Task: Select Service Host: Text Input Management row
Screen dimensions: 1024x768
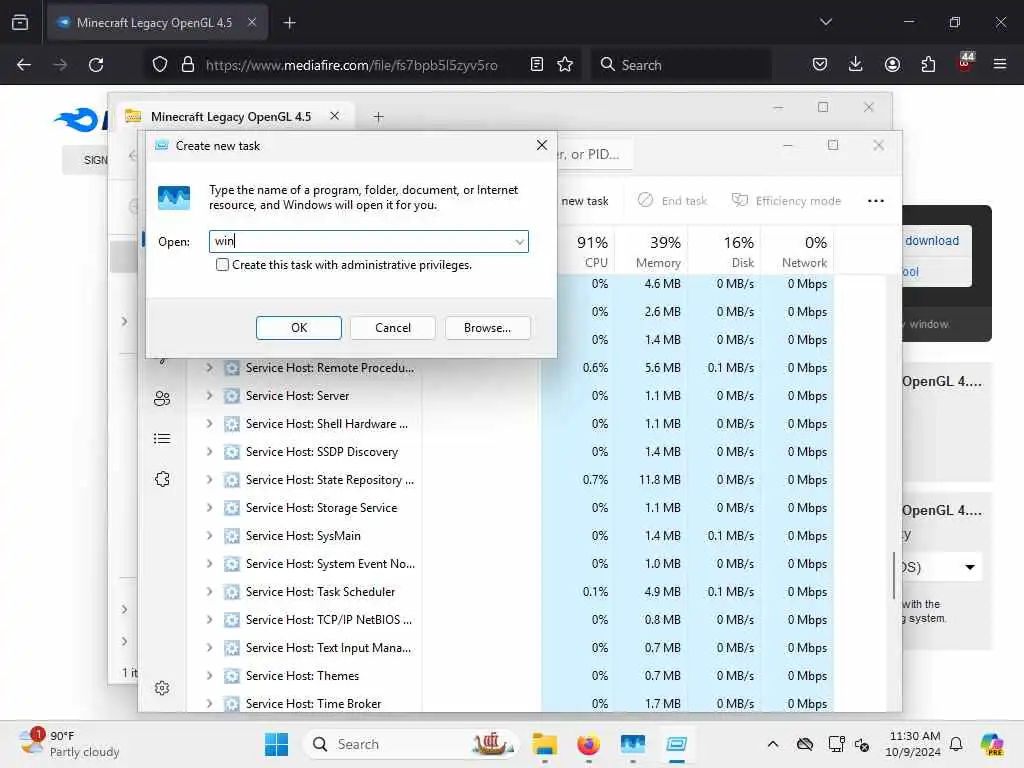Action: (x=509, y=648)
